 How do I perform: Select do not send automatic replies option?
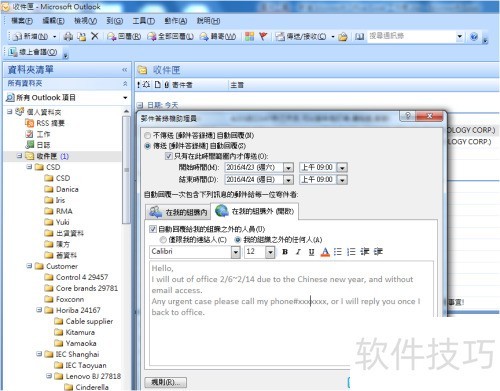(x=147, y=136)
